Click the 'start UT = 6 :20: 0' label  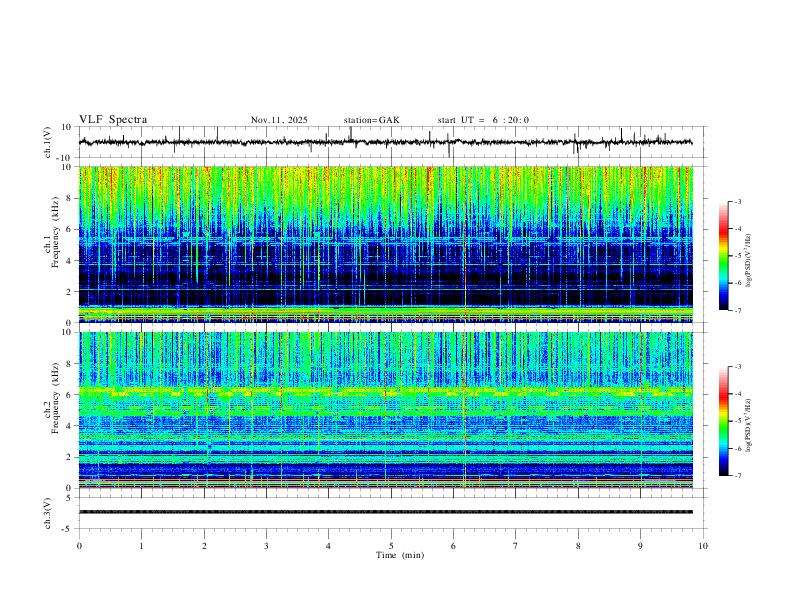click(483, 120)
